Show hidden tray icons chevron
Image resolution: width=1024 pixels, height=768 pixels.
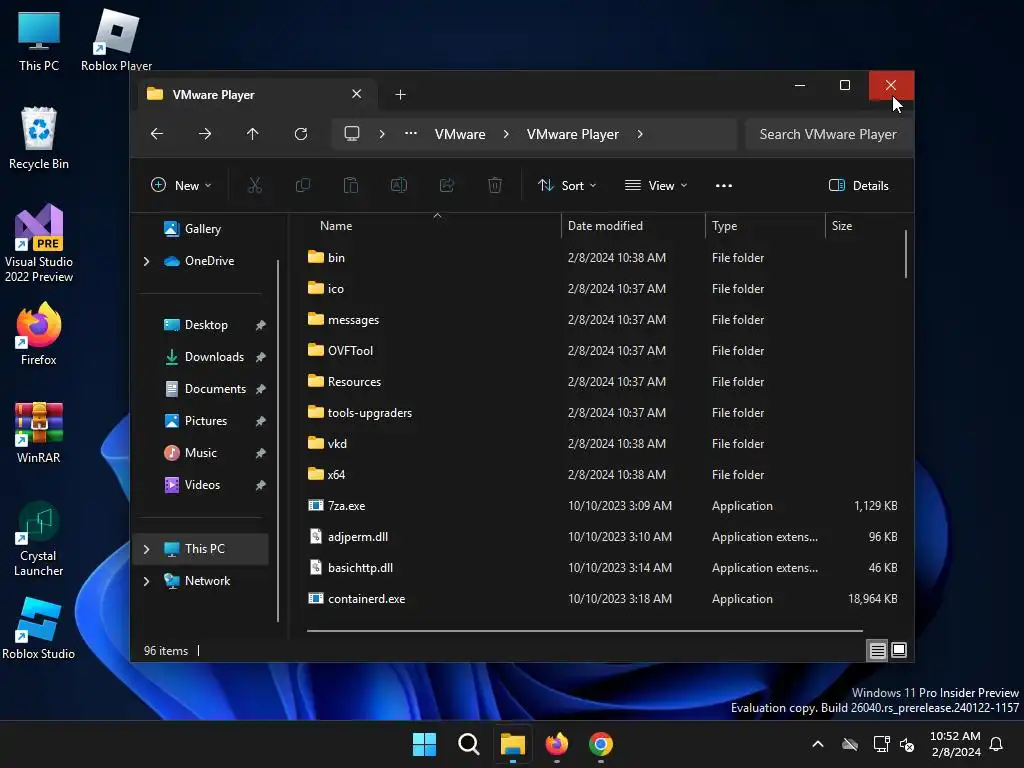point(818,744)
